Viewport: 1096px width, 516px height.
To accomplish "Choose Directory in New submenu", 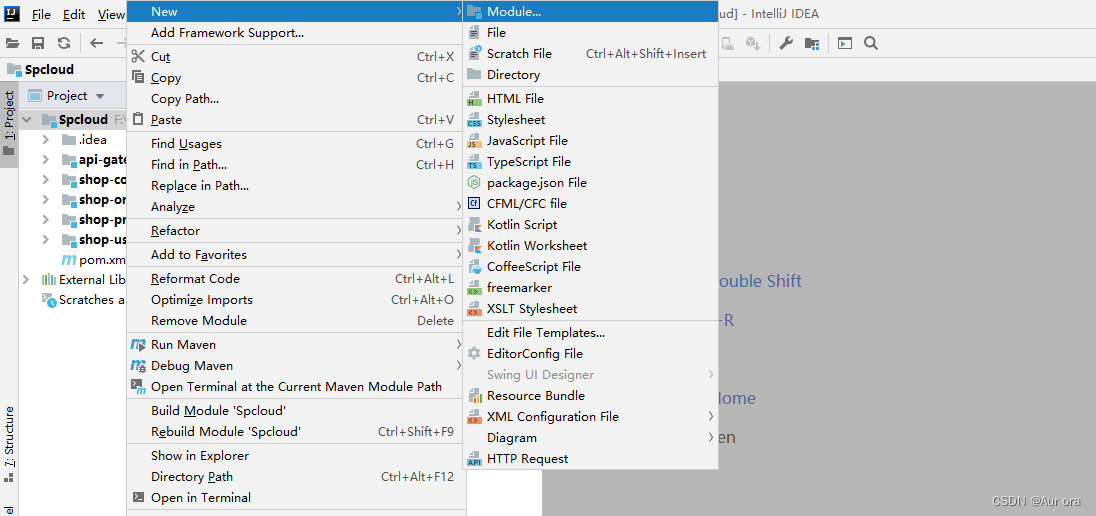I will click(591, 75).
